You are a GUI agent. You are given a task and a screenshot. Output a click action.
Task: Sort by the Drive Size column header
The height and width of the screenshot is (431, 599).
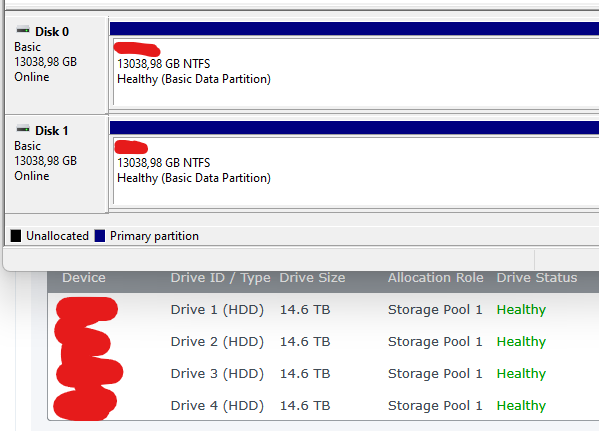click(312, 277)
